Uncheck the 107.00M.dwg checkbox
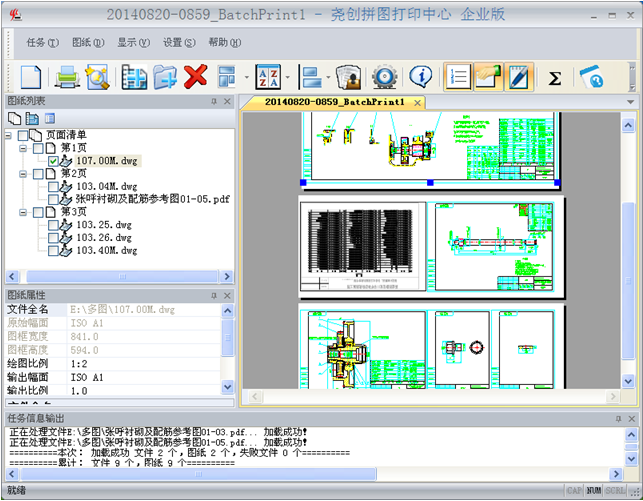 click(x=54, y=160)
